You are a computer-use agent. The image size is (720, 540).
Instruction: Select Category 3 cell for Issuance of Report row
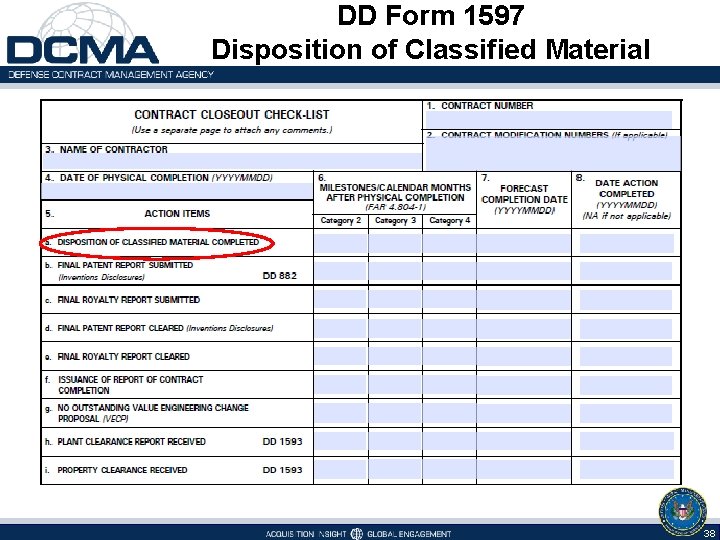point(395,385)
